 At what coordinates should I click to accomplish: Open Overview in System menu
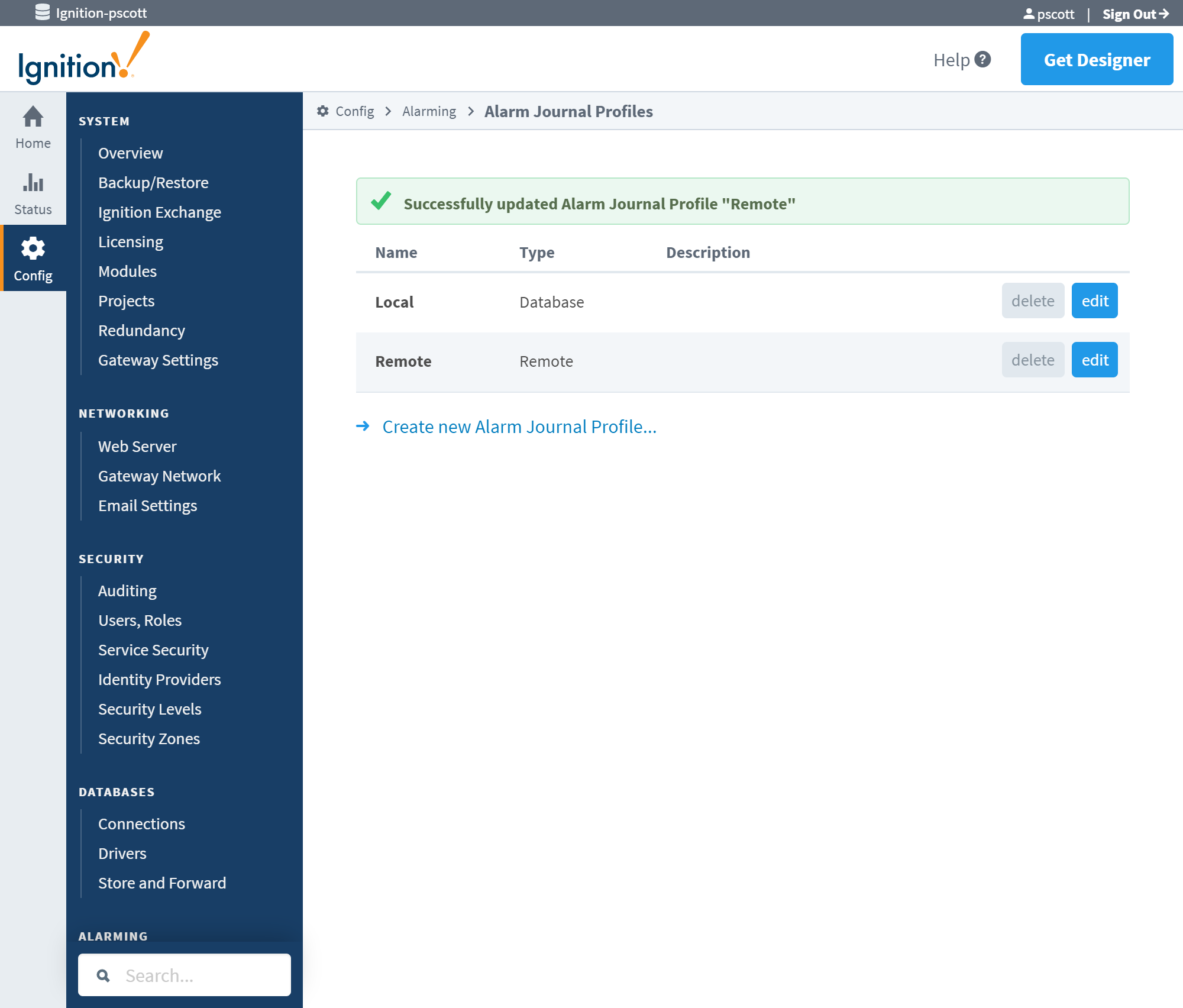point(131,153)
